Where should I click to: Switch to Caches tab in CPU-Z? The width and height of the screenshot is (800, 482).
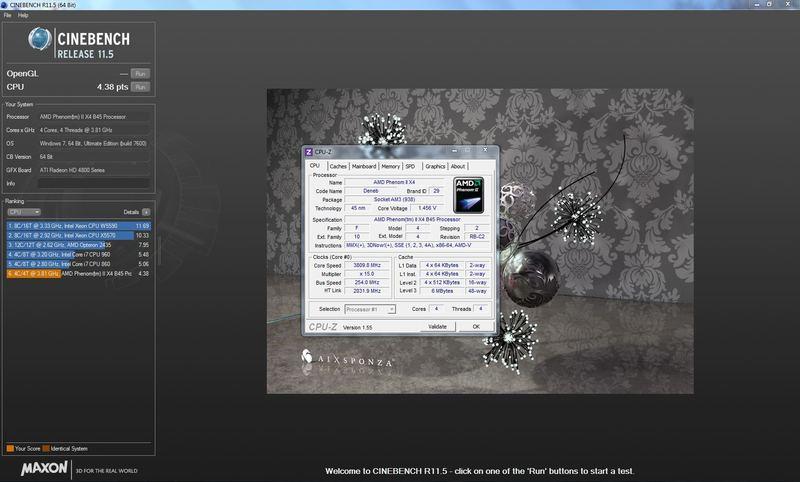338,166
